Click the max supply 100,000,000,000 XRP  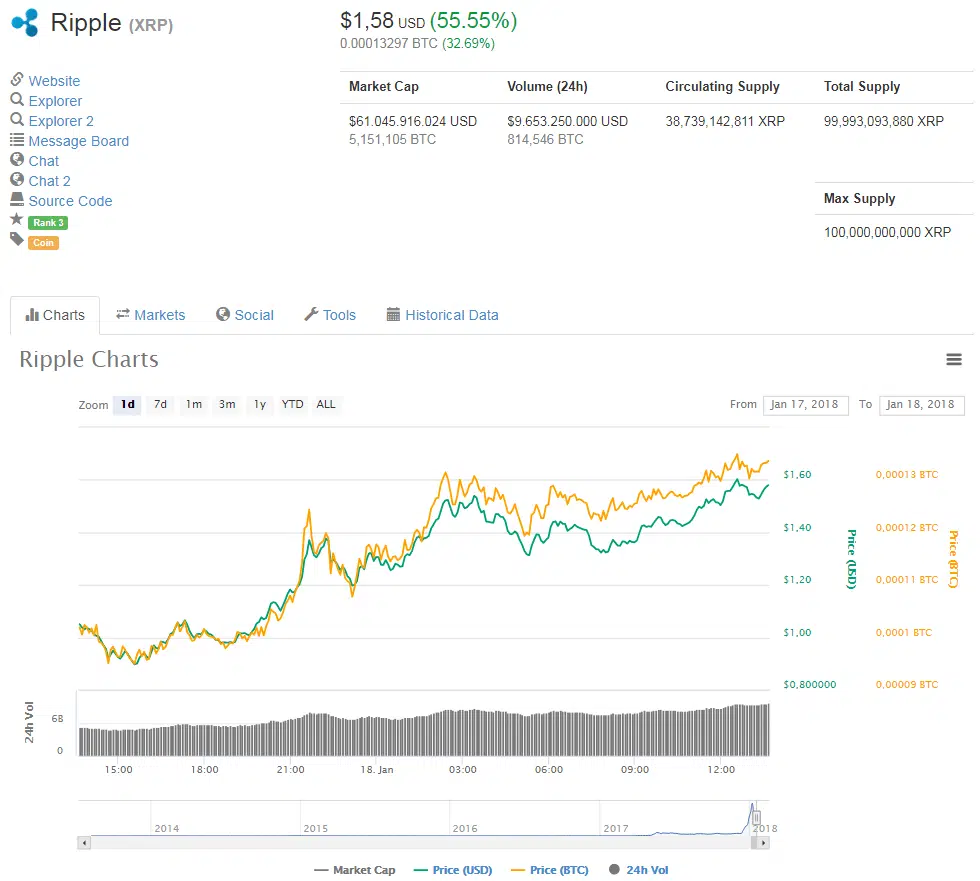click(888, 232)
